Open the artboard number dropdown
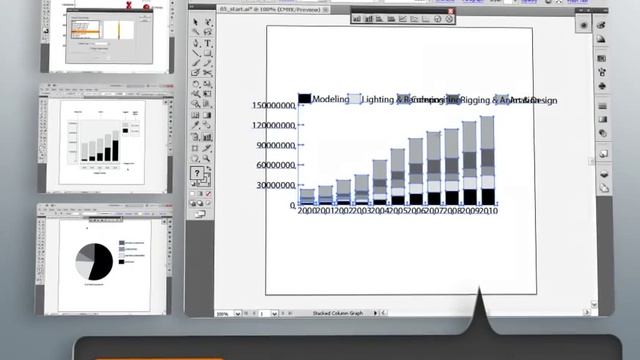Image resolution: width=640 pixels, height=360 pixels. pyautogui.click(x=274, y=314)
